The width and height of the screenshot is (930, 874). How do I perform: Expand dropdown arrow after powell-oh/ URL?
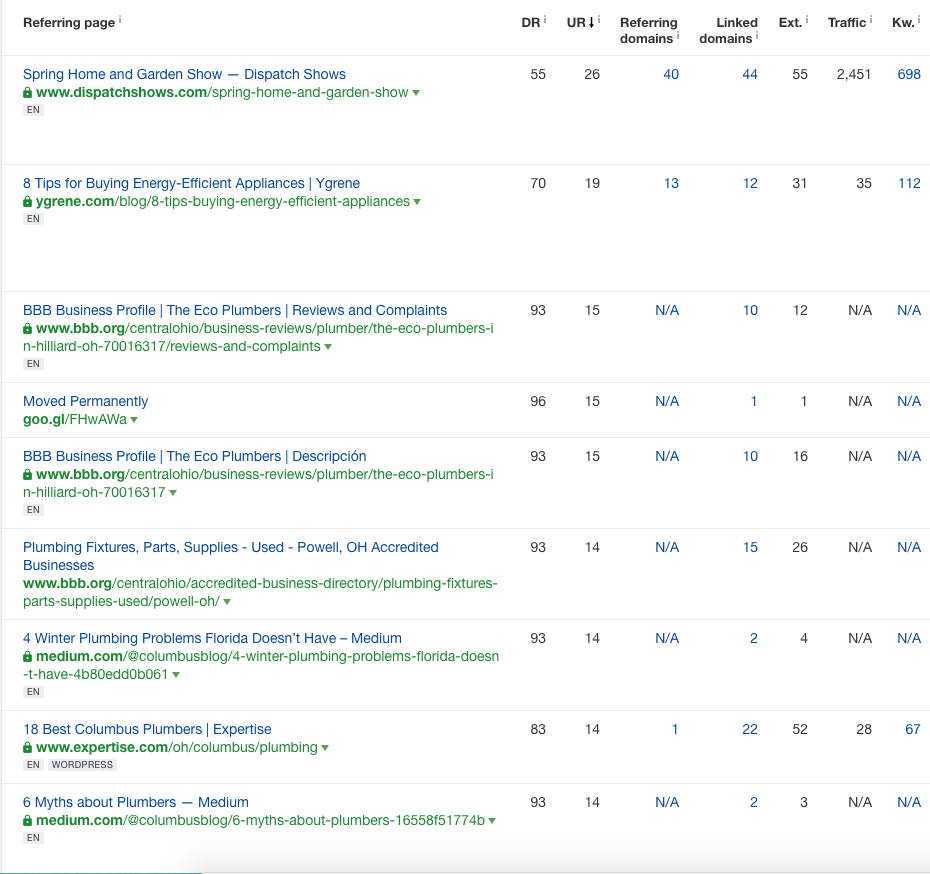(227, 602)
